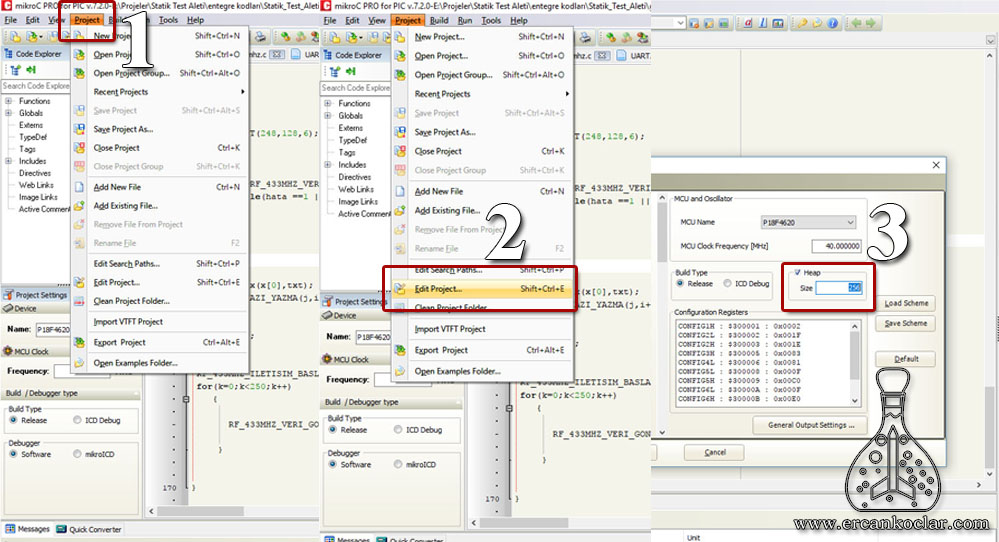Click the green back arrow toolbar icon

[856, 24]
